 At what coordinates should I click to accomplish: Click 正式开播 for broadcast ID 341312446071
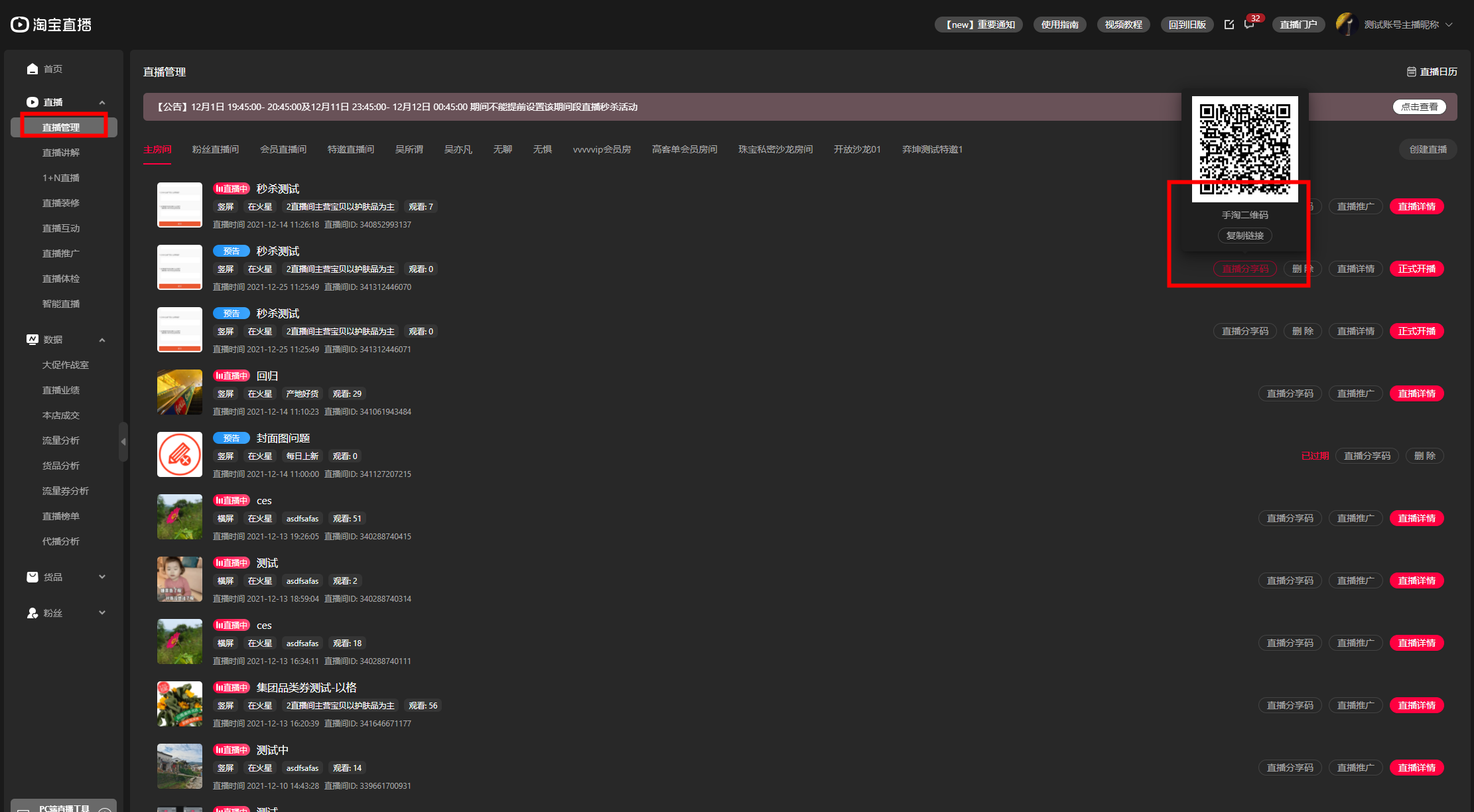[x=1416, y=331]
